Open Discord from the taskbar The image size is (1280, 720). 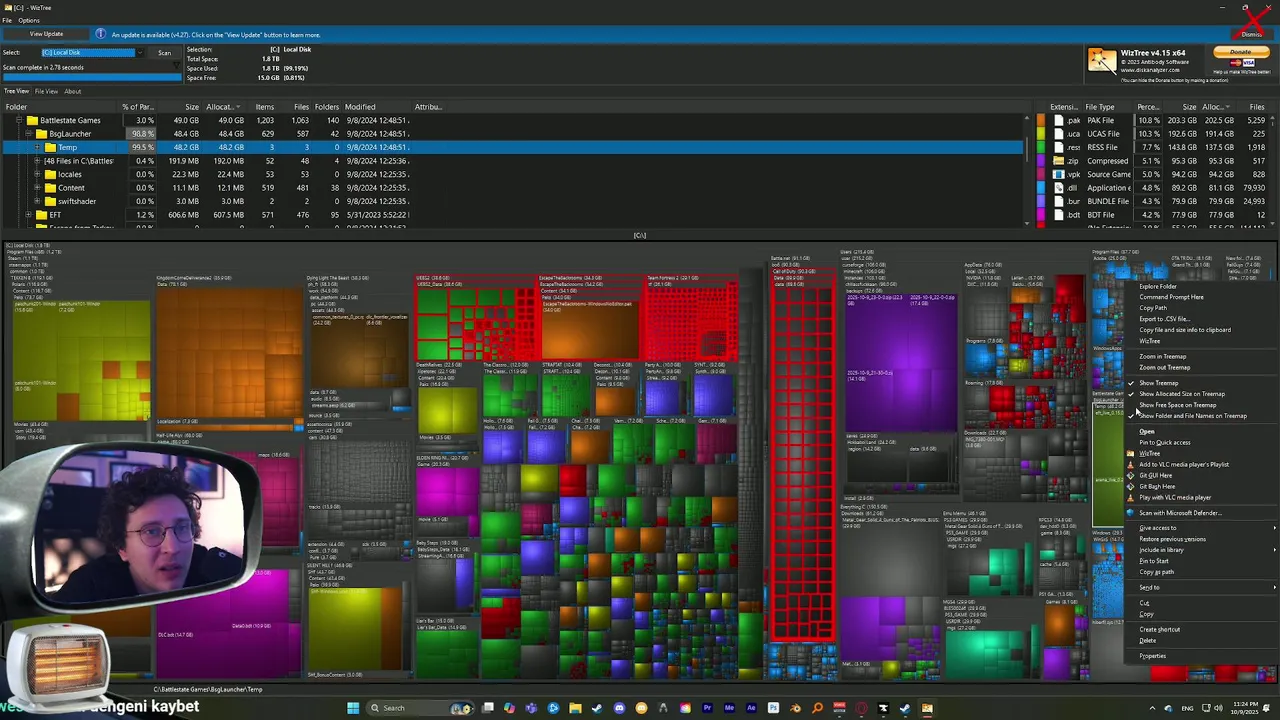tap(619, 708)
